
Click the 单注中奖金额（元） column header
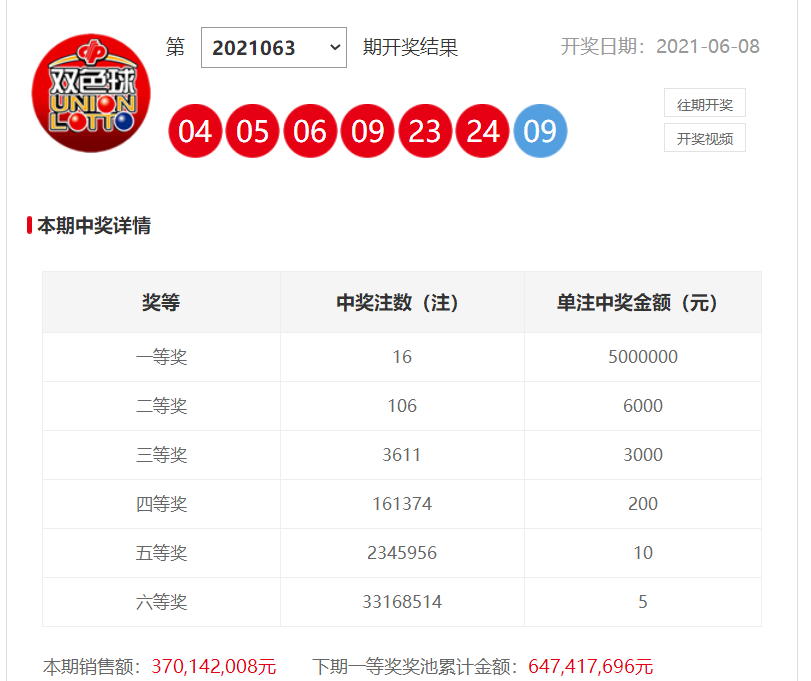[x=642, y=303]
